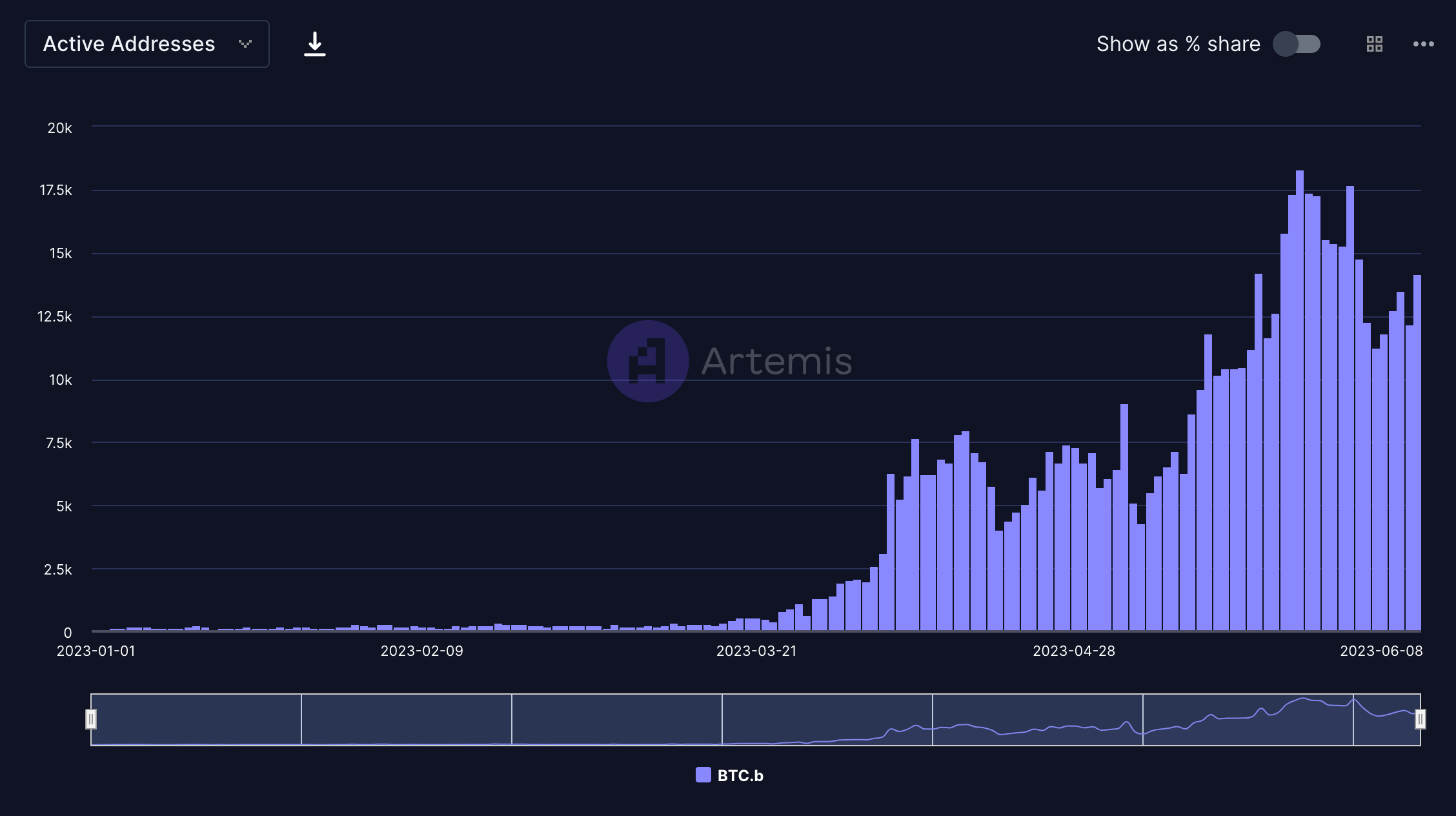
Task: Click the Artemis watermark text
Action: (x=776, y=361)
